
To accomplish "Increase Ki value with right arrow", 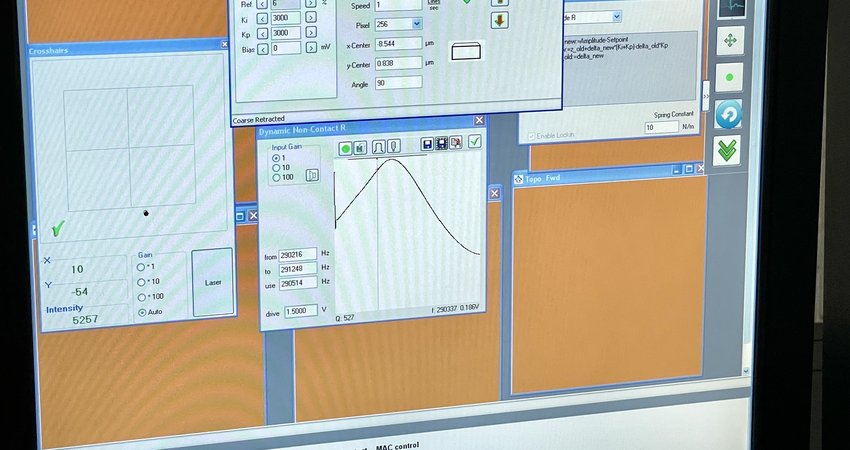I will coord(310,18).
